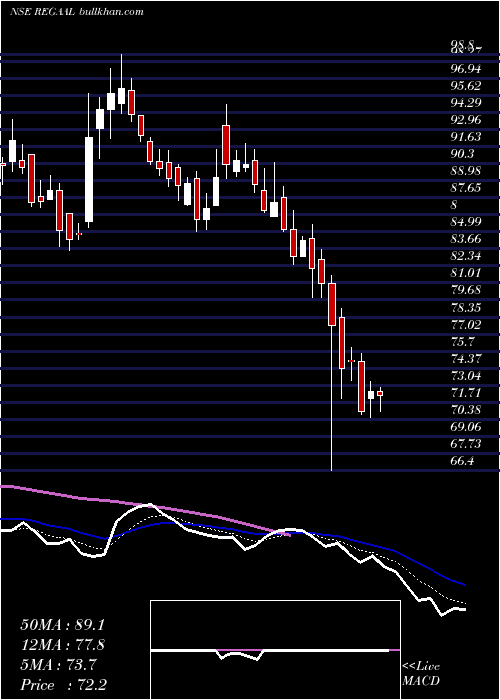Viewport: 500px width, 700px height.
Task: Select the 91.63 price level label
Action: click(x=466, y=137)
